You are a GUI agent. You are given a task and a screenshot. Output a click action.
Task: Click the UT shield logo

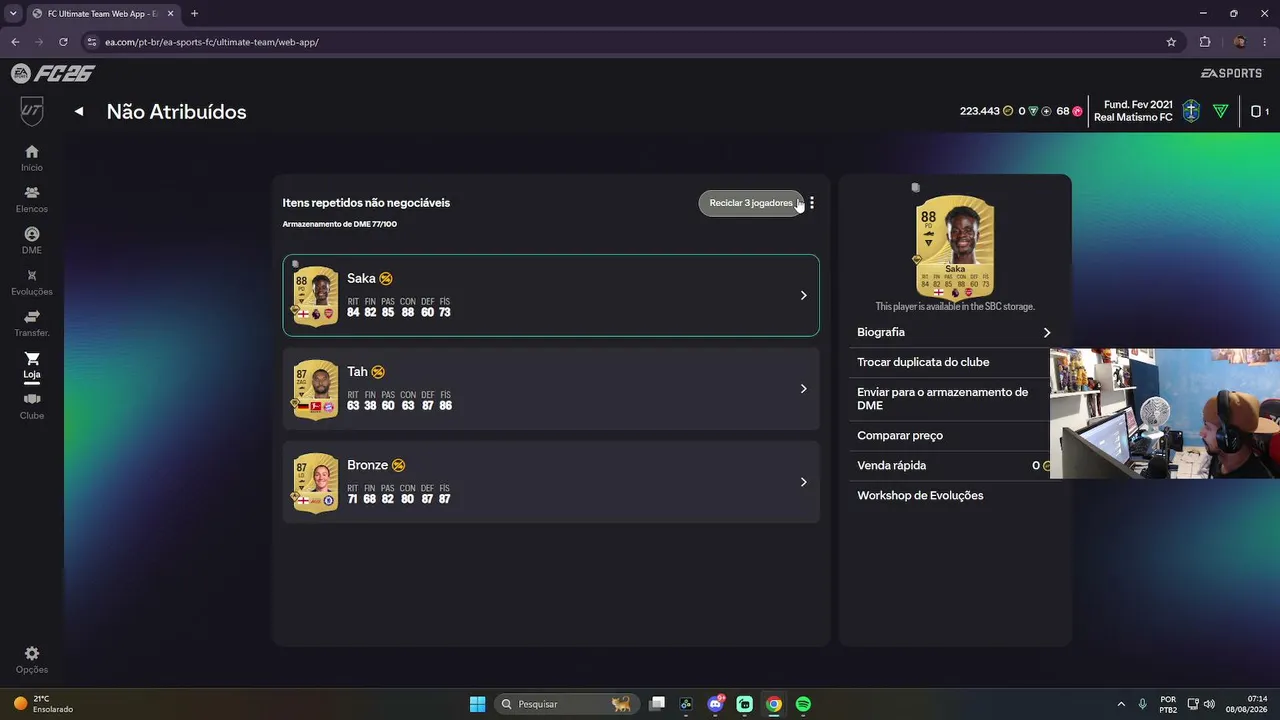[32, 111]
